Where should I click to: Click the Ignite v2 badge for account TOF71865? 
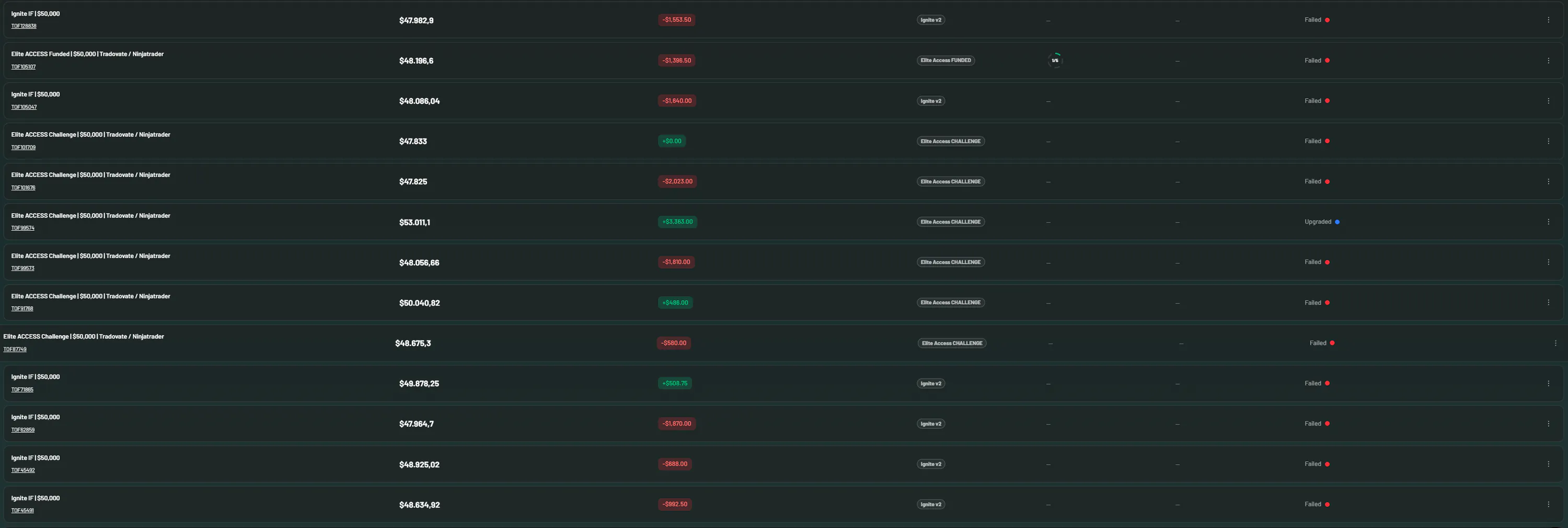pyautogui.click(x=931, y=383)
